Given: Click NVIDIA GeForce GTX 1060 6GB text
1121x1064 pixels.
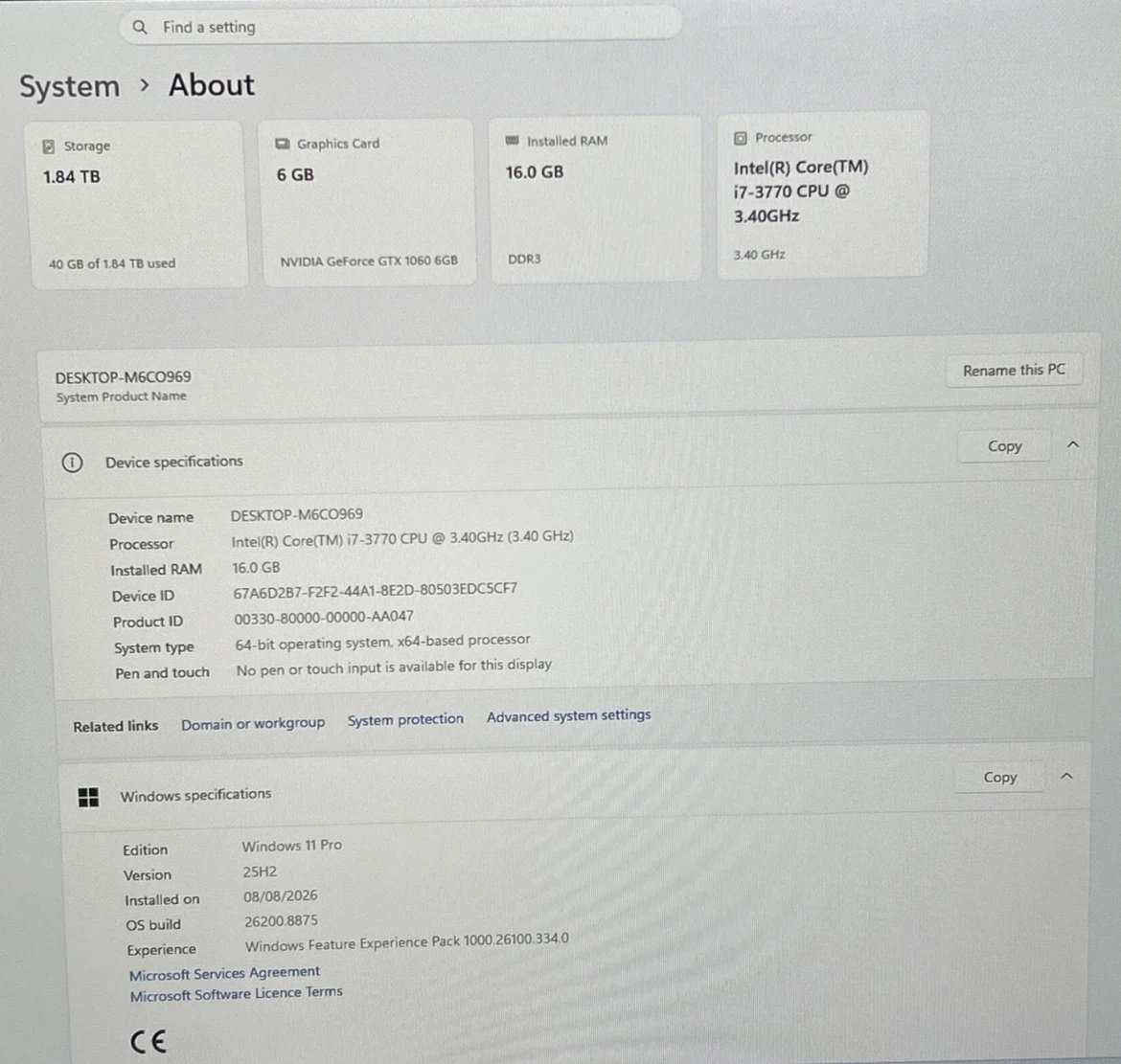Looking at the screenshot, I should point(369,261).
